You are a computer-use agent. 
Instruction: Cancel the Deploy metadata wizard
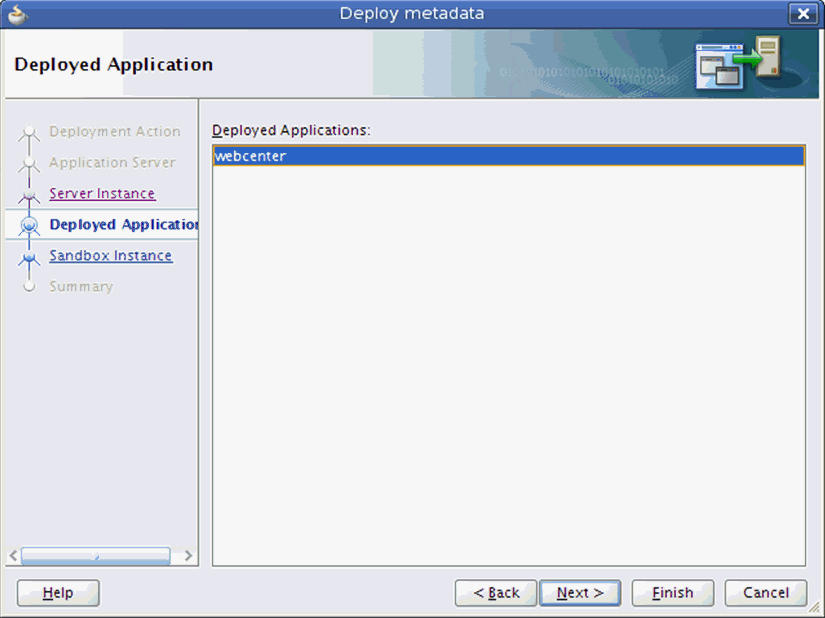(766, 593)
